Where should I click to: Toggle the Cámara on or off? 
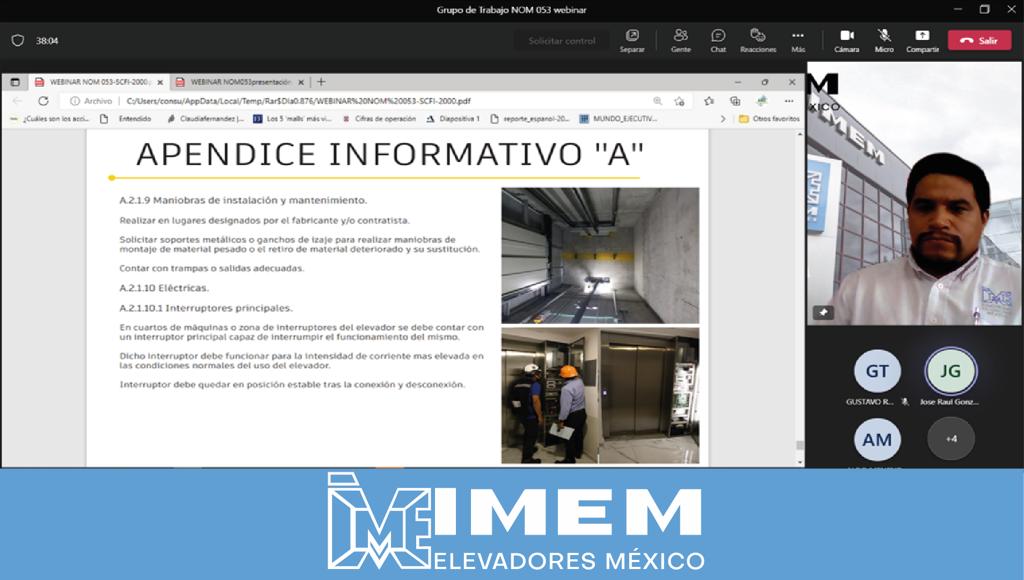846,40
